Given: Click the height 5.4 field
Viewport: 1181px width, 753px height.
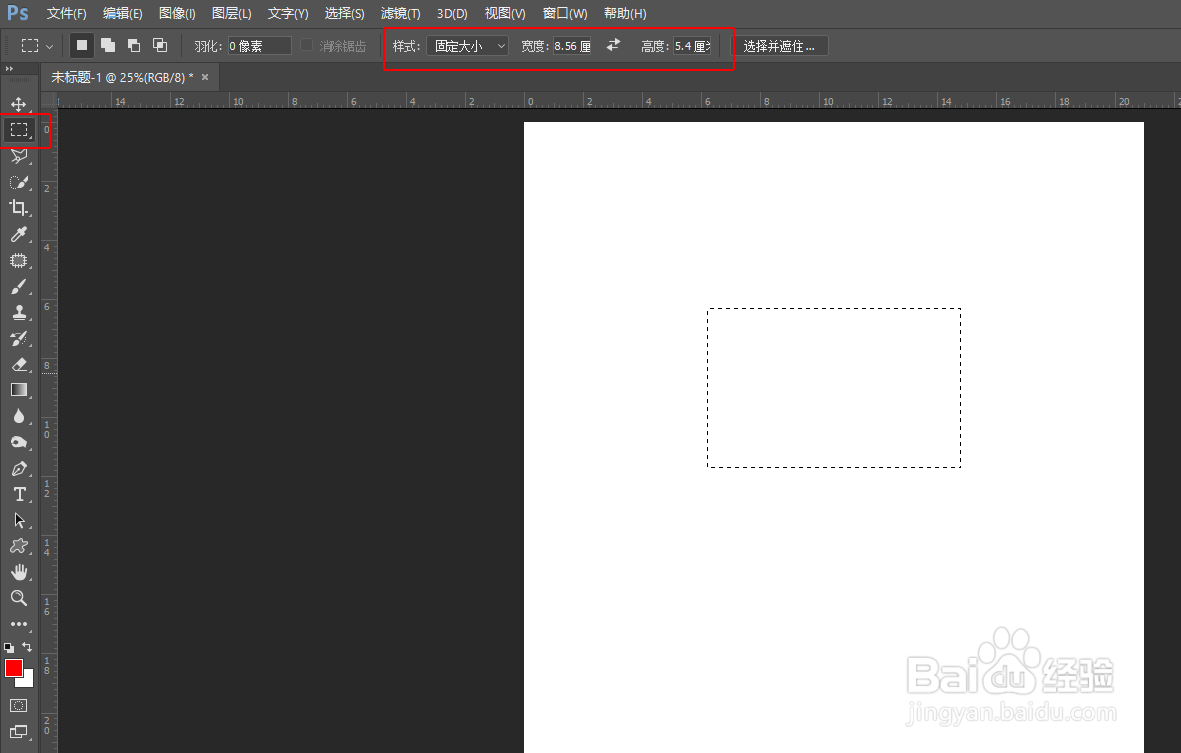Looking at the screenshot, I should [x=692, y=46].
